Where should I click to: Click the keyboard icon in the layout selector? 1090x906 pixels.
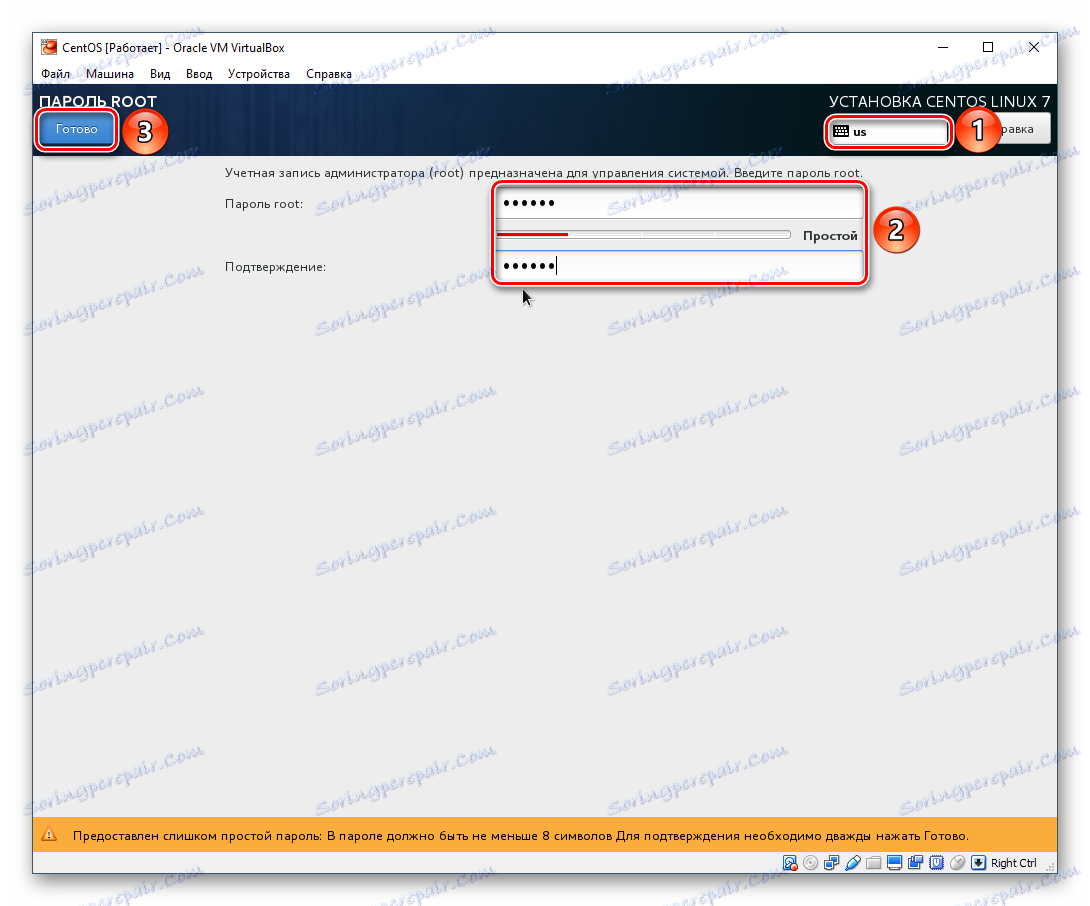pos(841,131)
